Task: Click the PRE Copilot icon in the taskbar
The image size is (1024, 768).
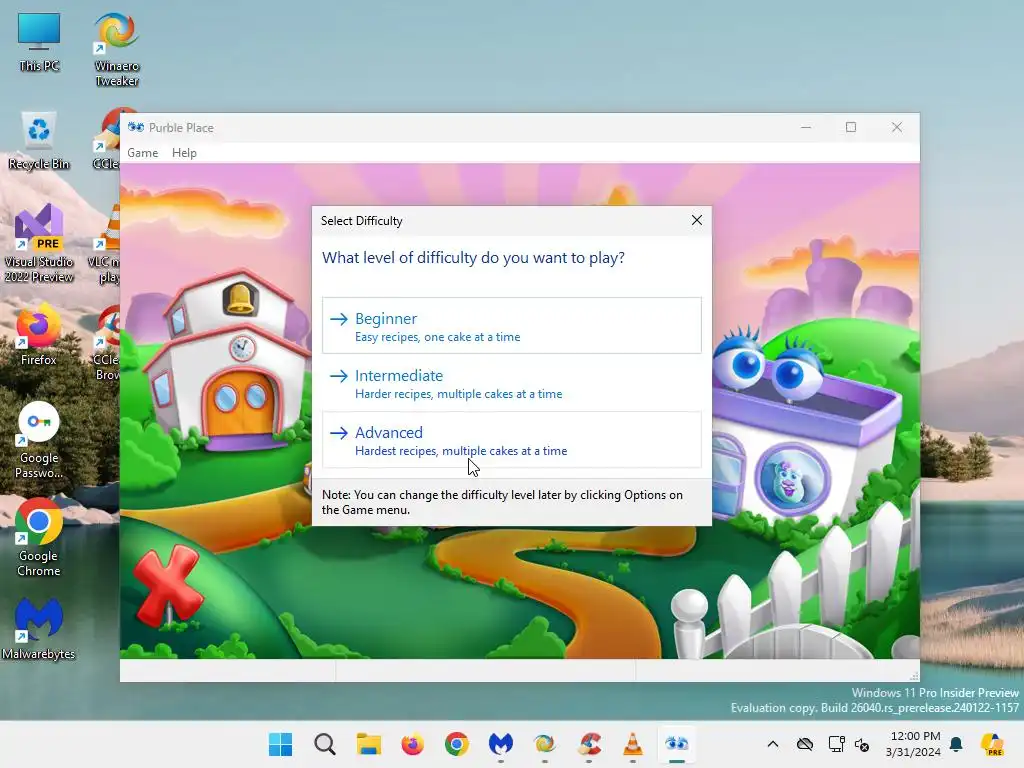Action: click(x=992, y=744)
